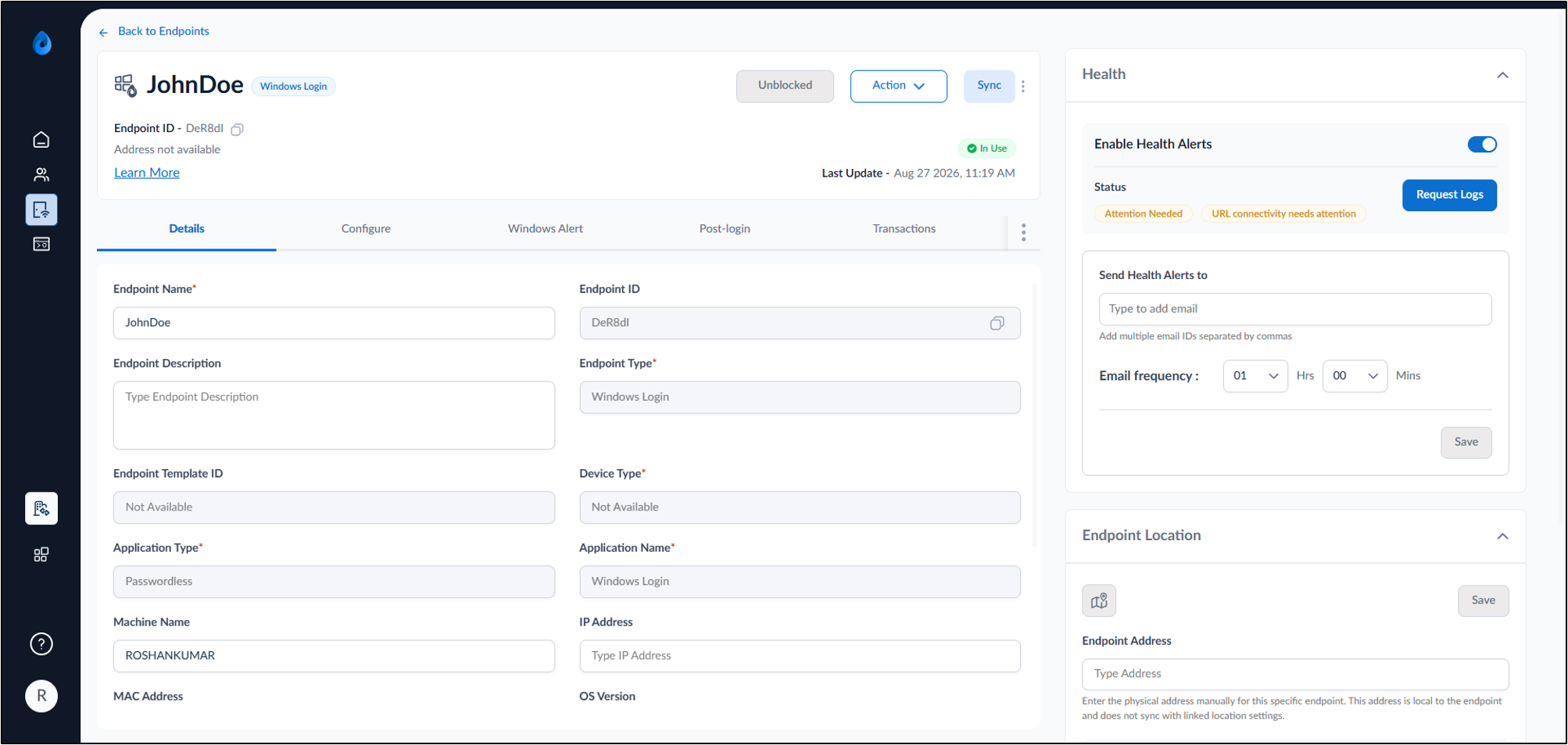The image size is (1568, 745).
Task: Toggle the Enable Health Alerts switch
Action: pos(1481,145)
